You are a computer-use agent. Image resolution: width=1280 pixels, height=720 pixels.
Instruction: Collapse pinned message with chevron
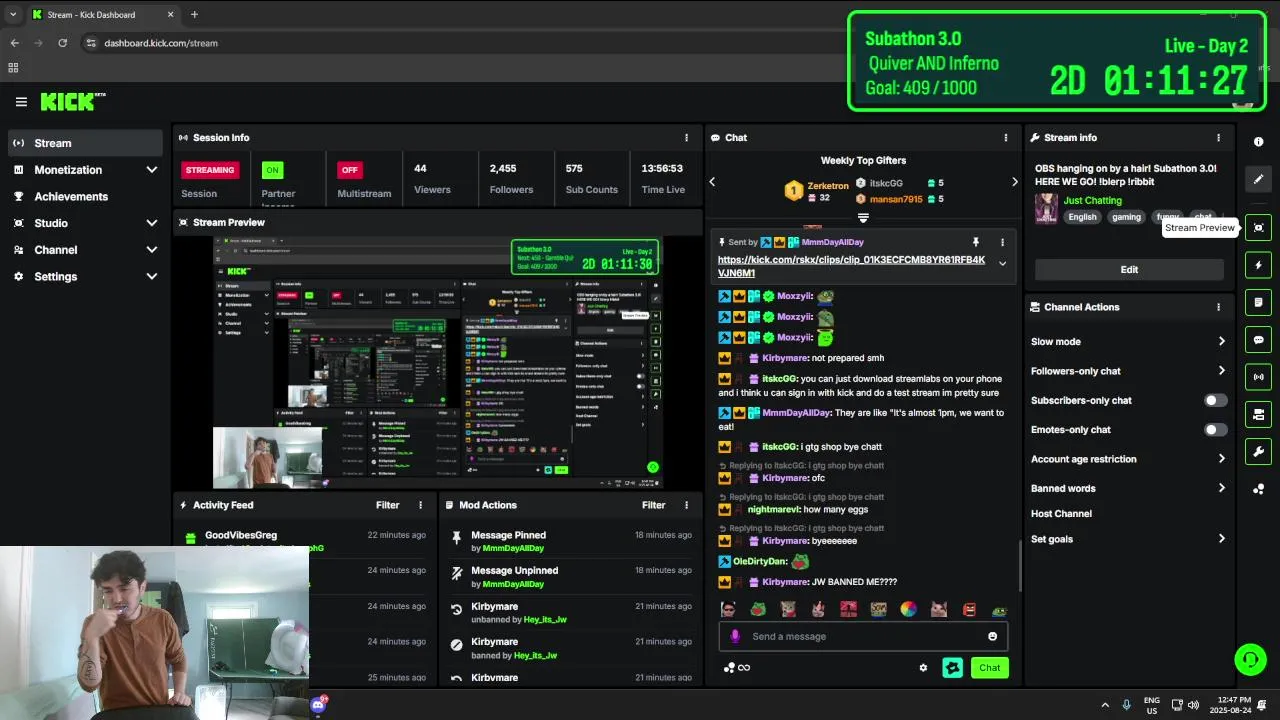(x=1002, y=264)
